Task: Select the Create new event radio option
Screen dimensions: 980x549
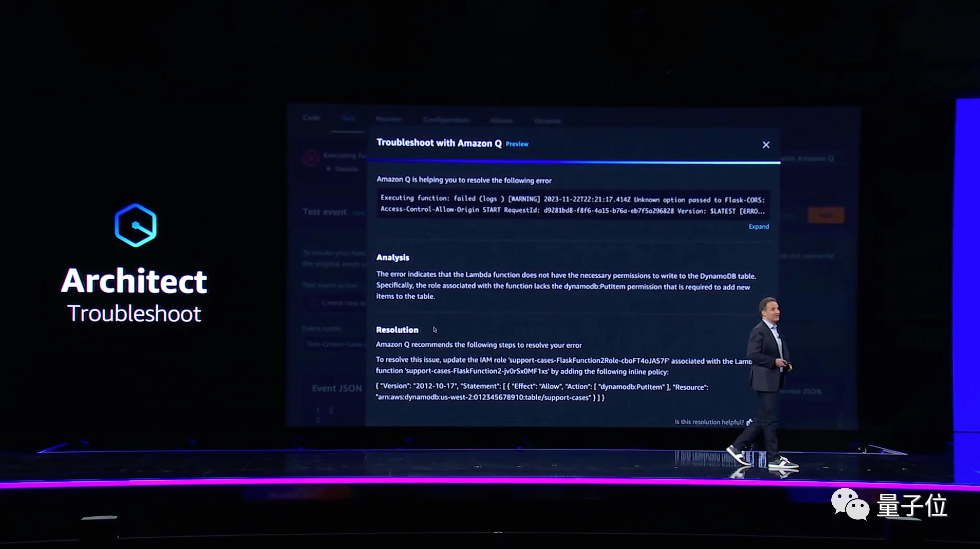Action: [x=313, y=301]
